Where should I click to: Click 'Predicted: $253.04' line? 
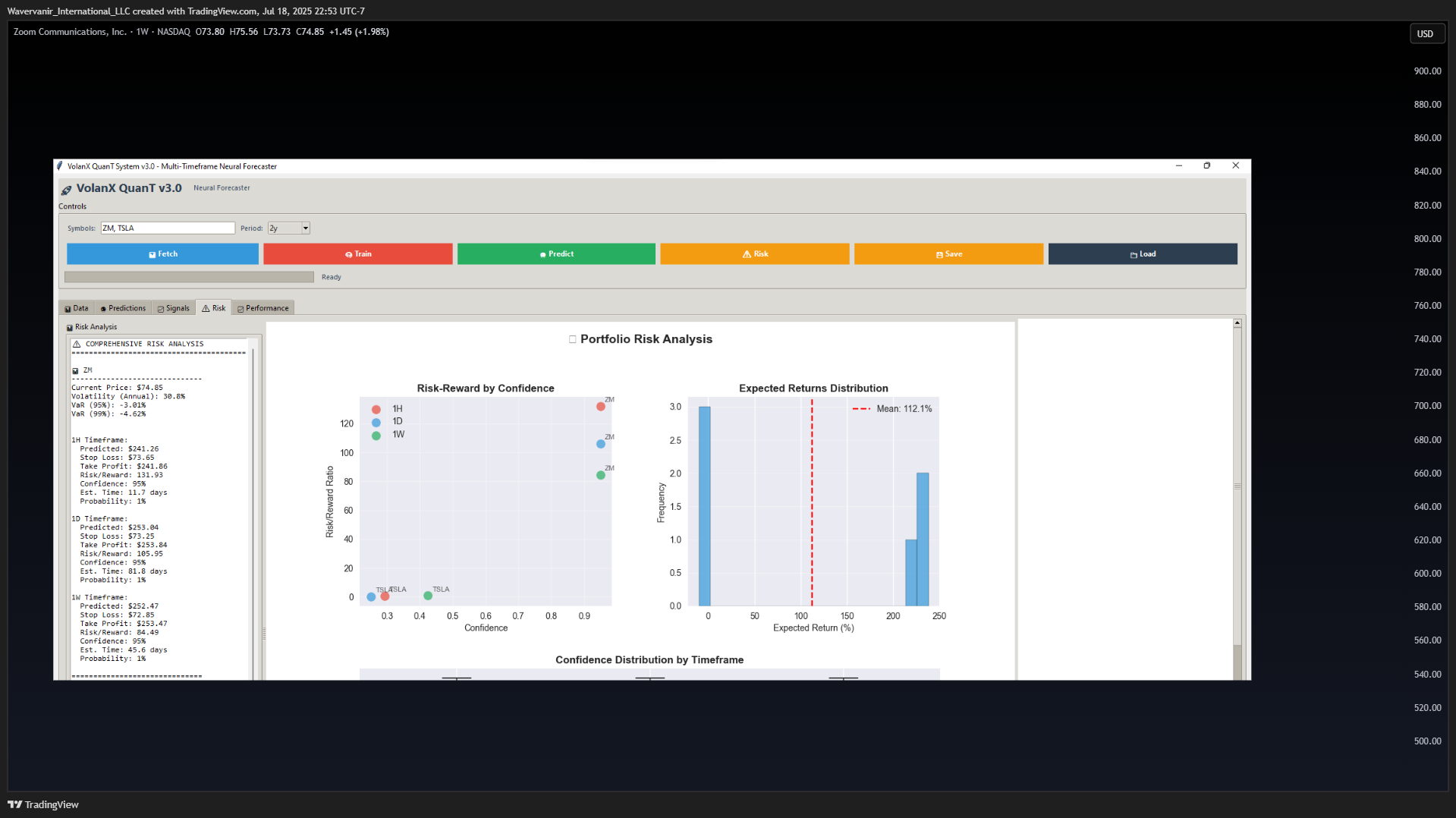coord(119,527)
